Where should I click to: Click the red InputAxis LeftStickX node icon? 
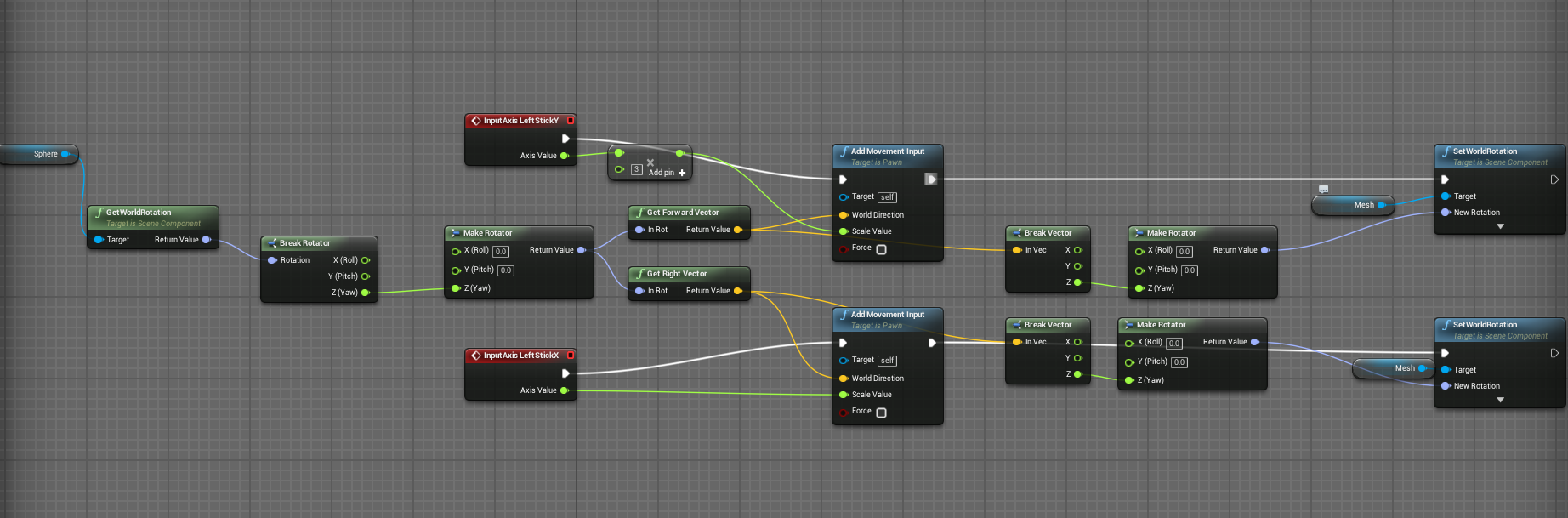click(x=476, y=356)
